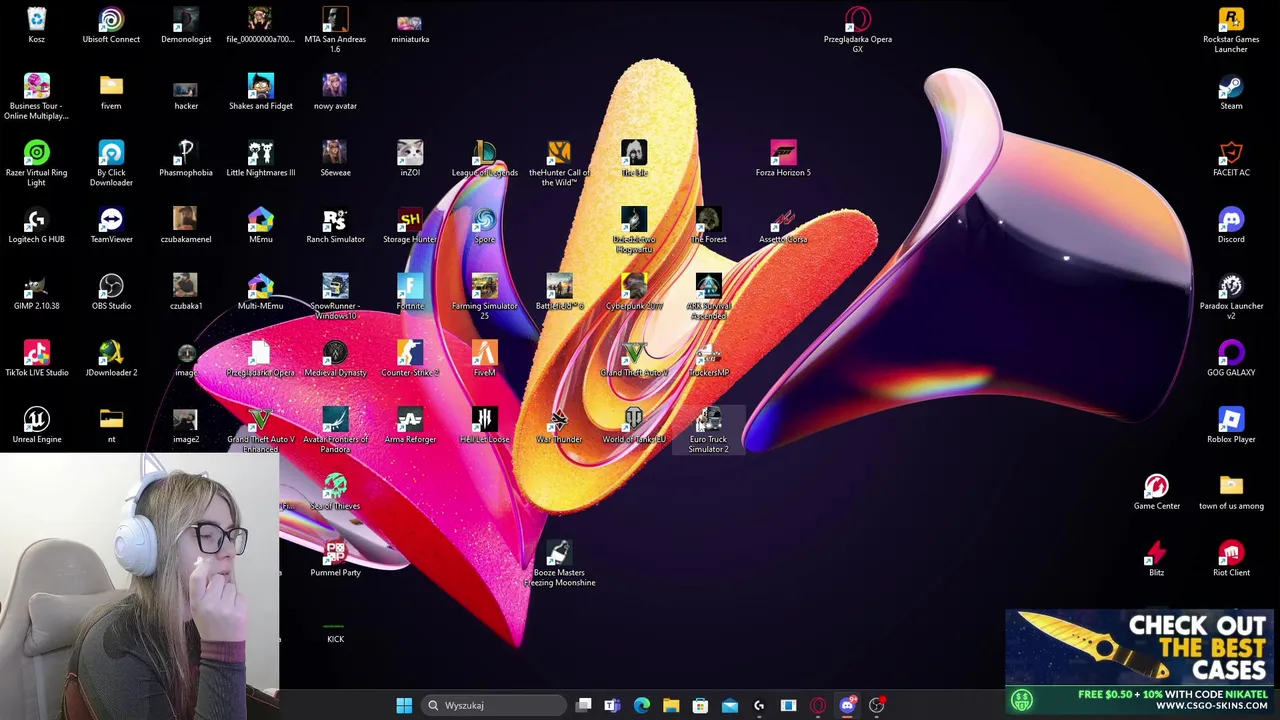Open Microsoft Edge from taskbar

pyautogui.click(x=642, y=705)
